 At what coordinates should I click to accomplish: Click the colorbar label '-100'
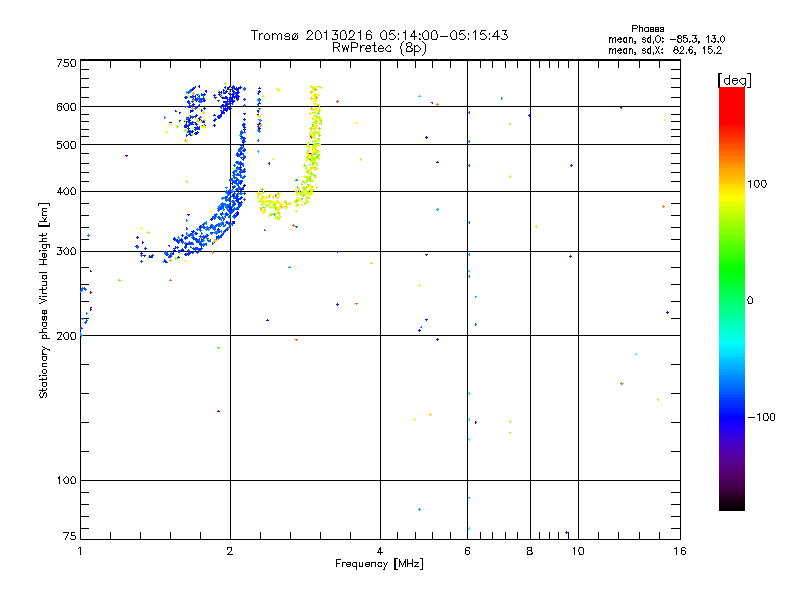[761, 417]
